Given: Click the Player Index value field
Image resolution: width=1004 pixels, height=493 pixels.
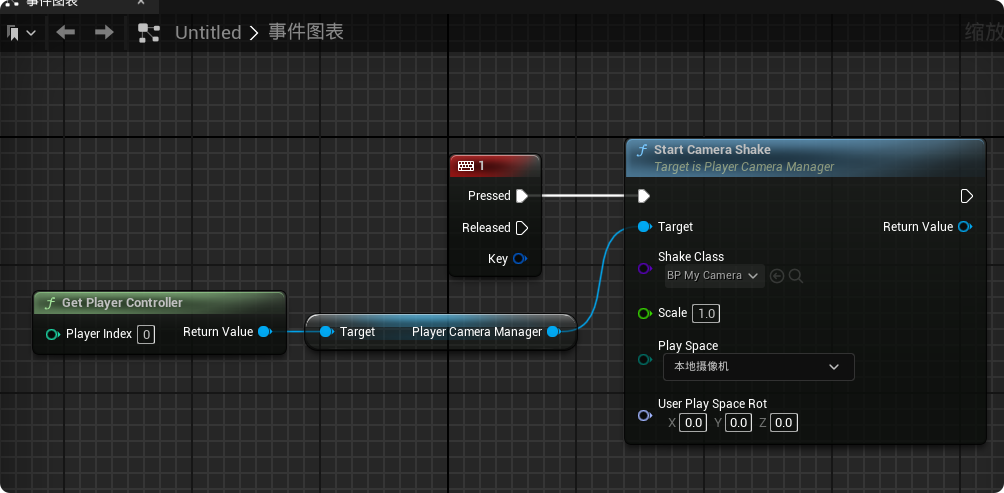Looking at the screenshot, I should pyautogui.click(x=146, y=334).
